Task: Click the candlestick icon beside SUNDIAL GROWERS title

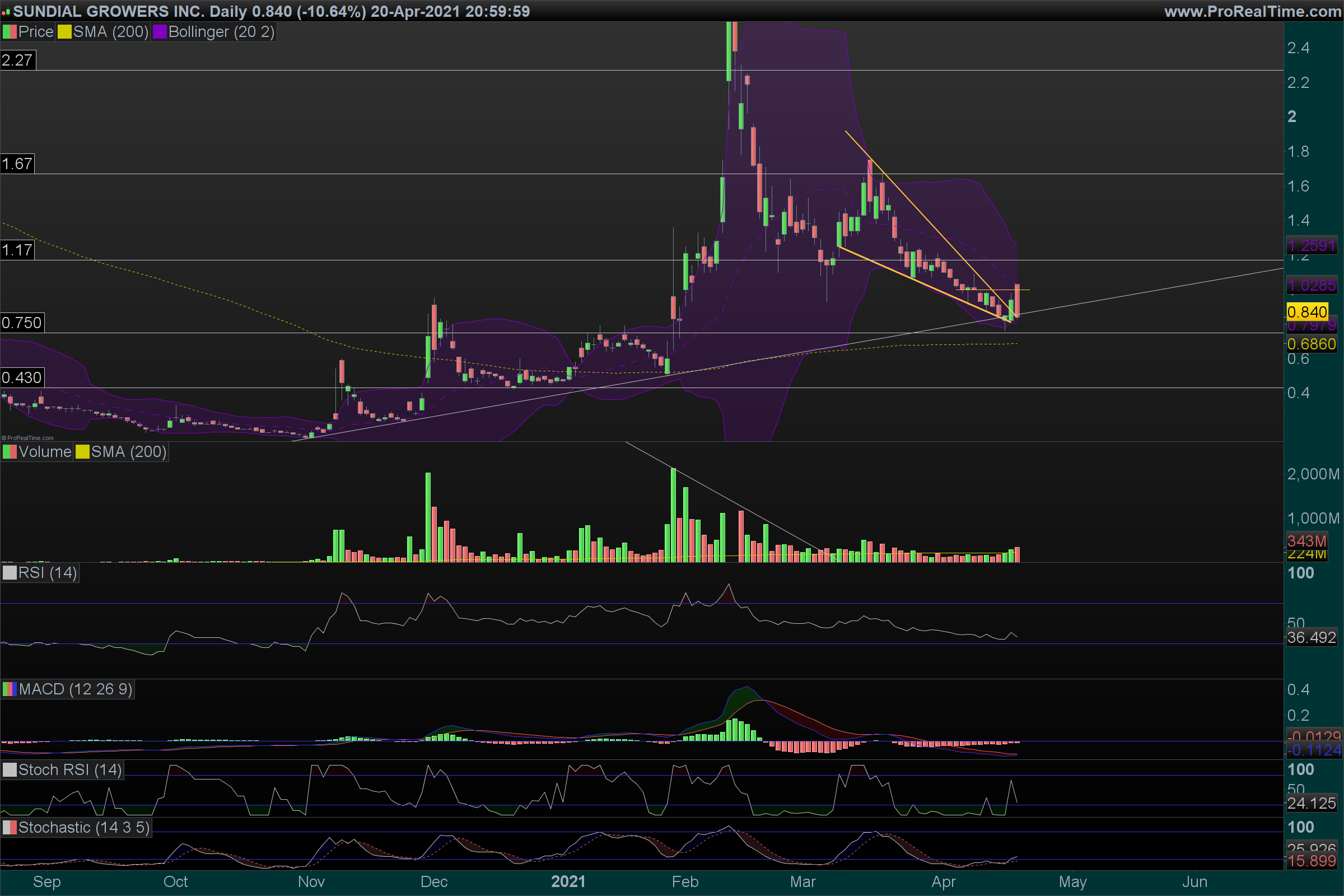Action: (6, 11)
